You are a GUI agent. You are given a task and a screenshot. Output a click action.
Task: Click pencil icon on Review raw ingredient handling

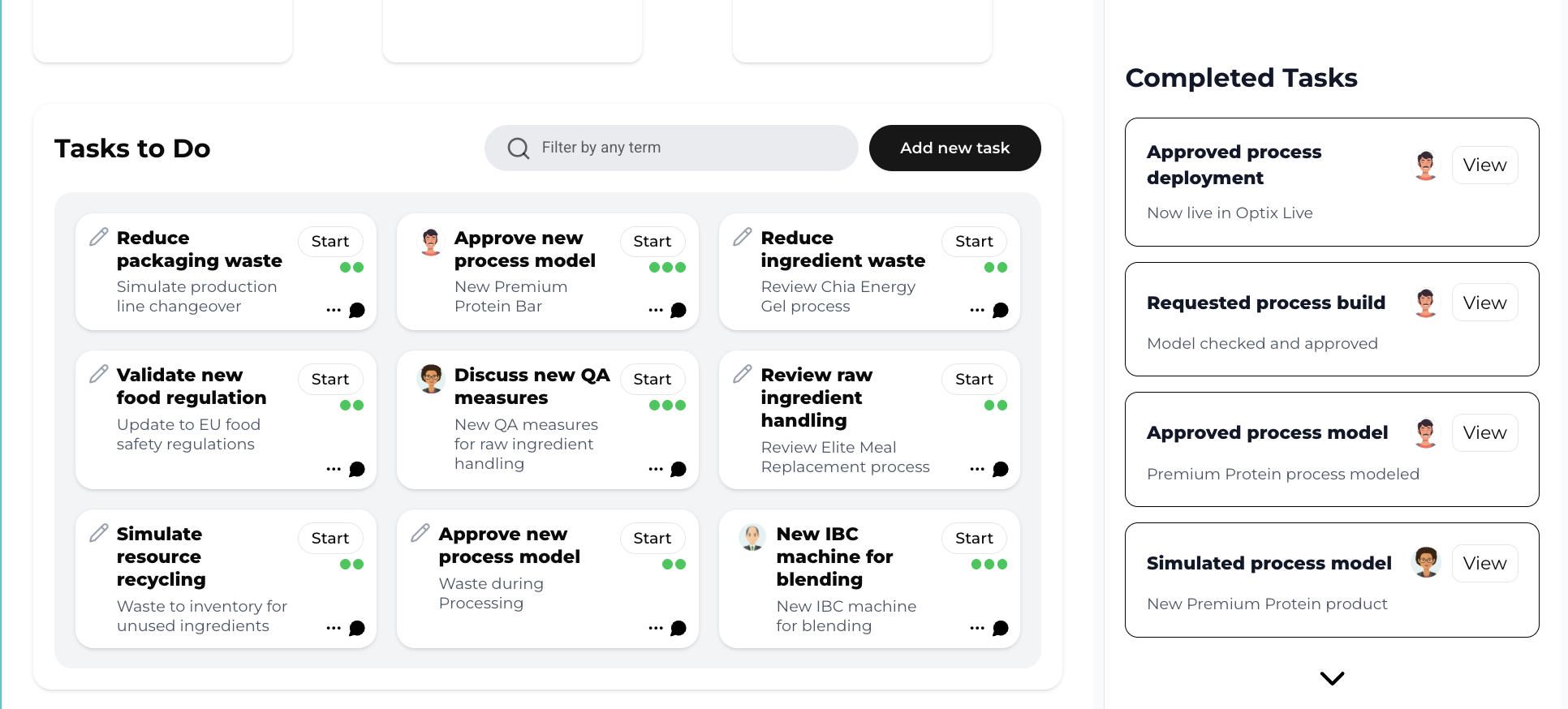[x=743, y=374]
